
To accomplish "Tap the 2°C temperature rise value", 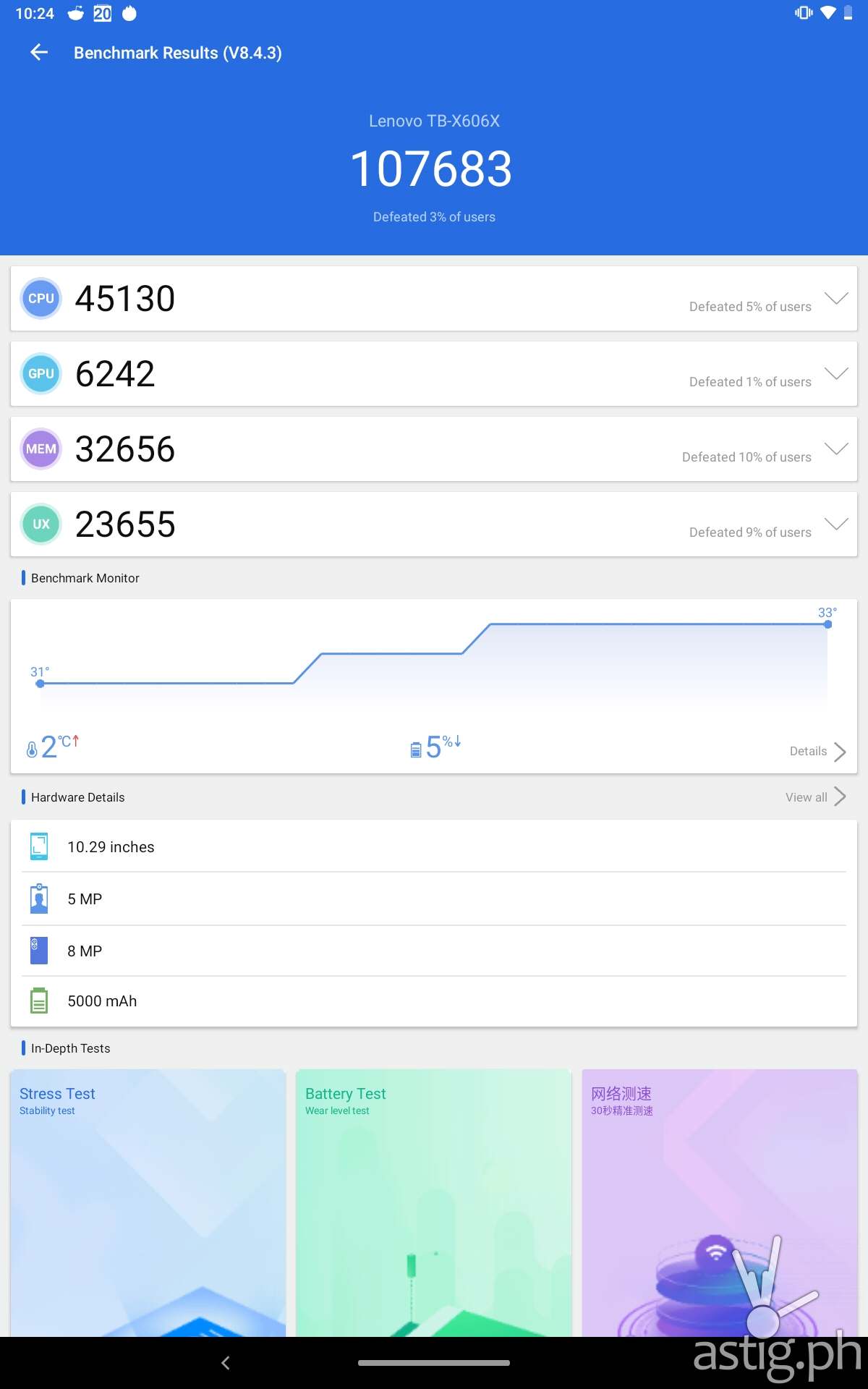I will click(x=60, y=747).
